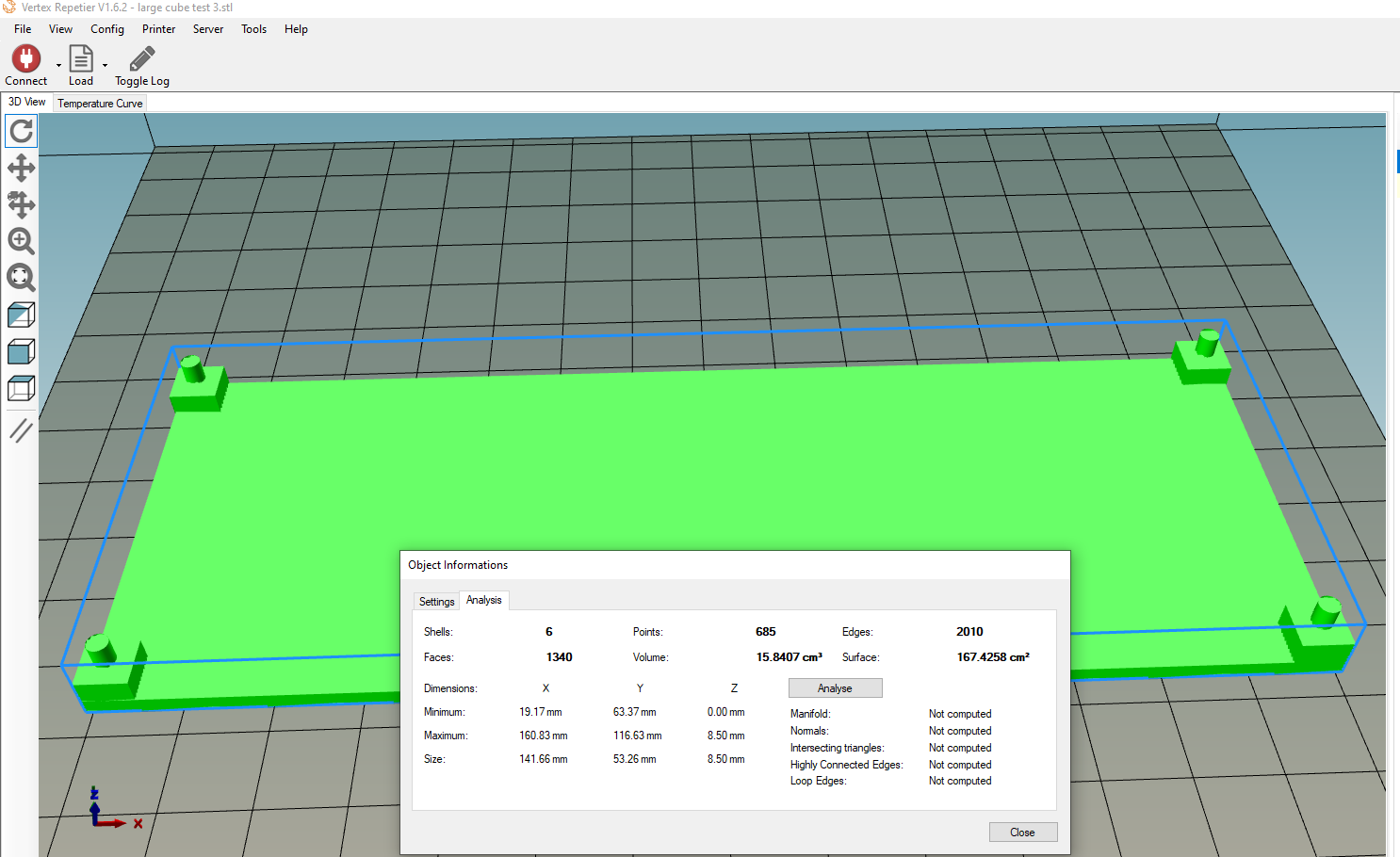Click the Connect printer icon
Viewport: 1400px width, 857px height.
pos(25,59)
